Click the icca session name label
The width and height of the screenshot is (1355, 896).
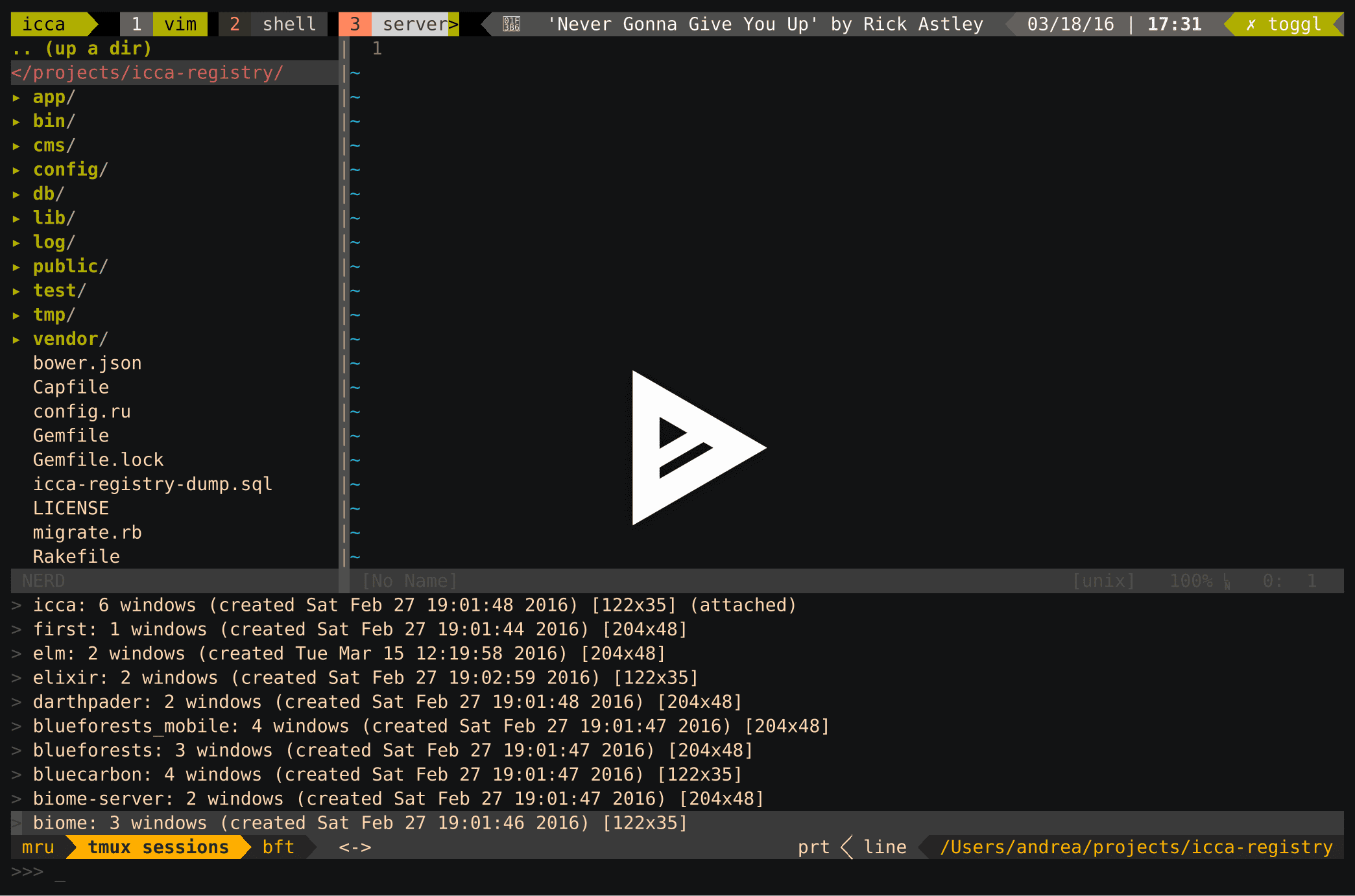click(44, 24)
